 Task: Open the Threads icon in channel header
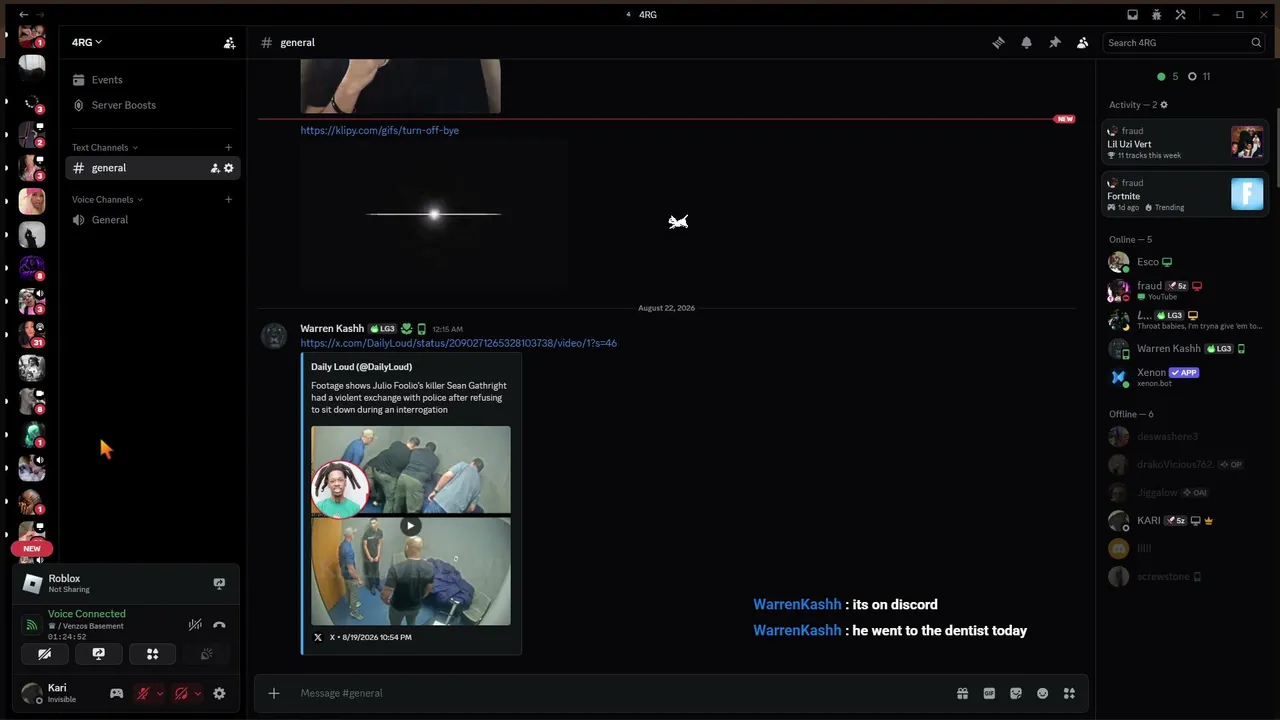point(998,42)
